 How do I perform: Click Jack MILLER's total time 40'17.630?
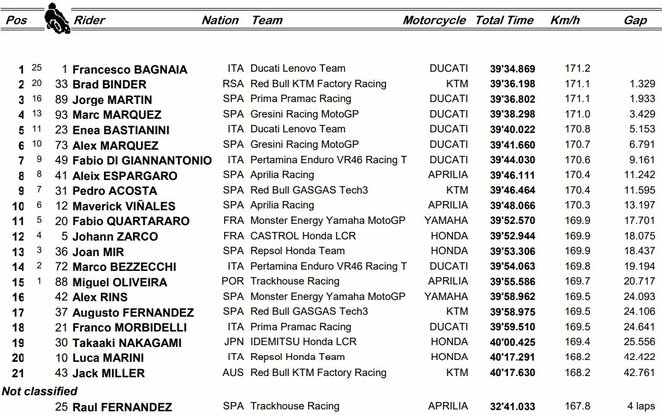point(503,373)
